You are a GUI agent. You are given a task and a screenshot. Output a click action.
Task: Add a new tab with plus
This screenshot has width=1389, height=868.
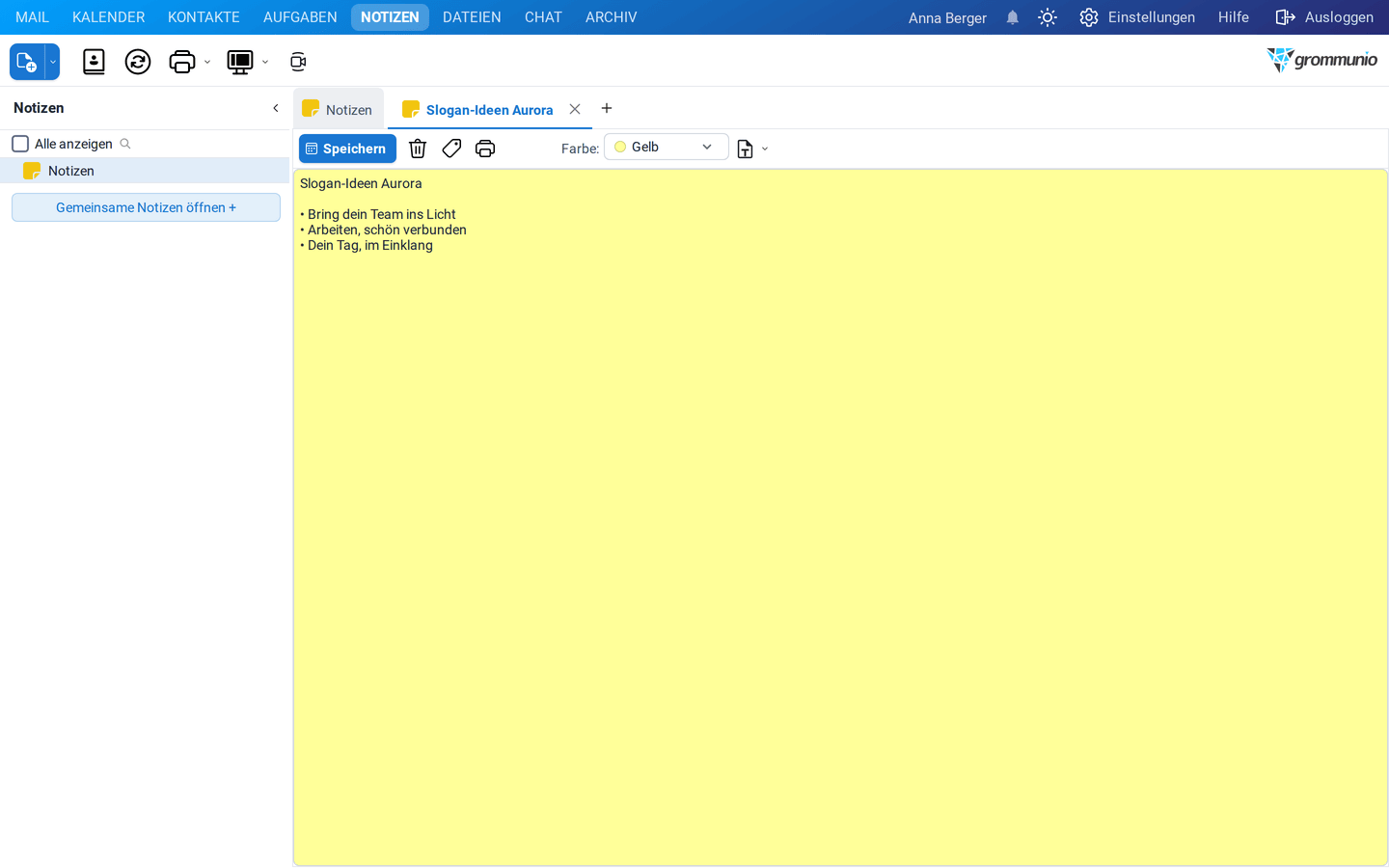click(x=607, y=108)
